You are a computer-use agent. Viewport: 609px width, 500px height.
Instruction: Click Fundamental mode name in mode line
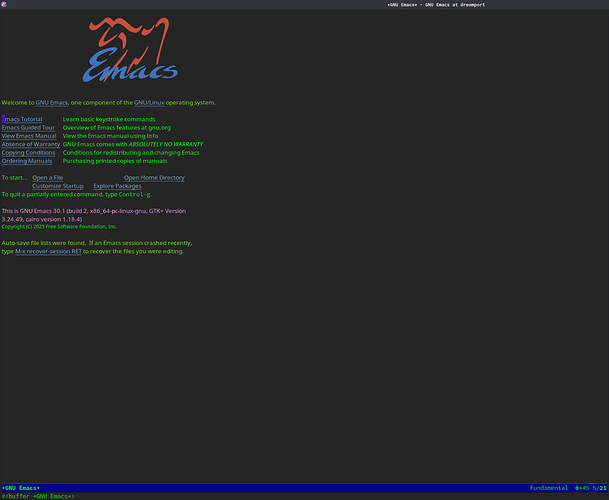pyautogui.click(x=549, y=488)
